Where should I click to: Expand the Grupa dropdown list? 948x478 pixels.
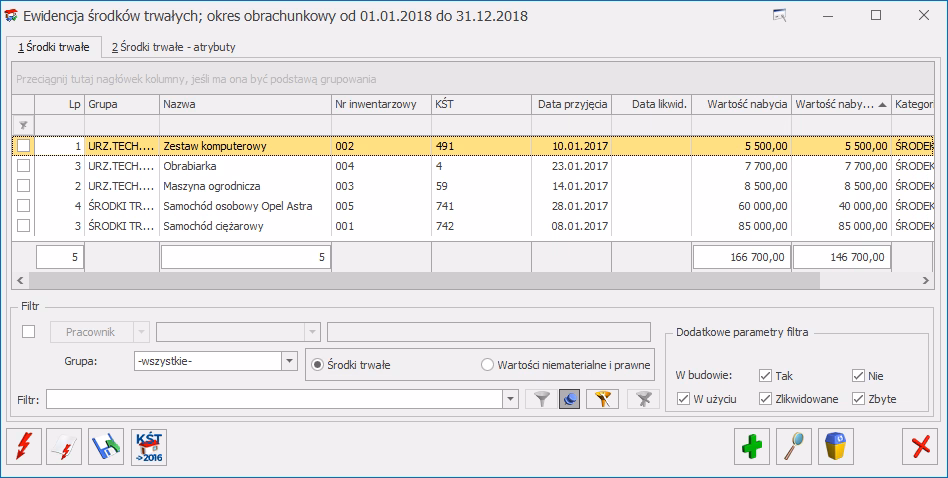pos(289,361)
